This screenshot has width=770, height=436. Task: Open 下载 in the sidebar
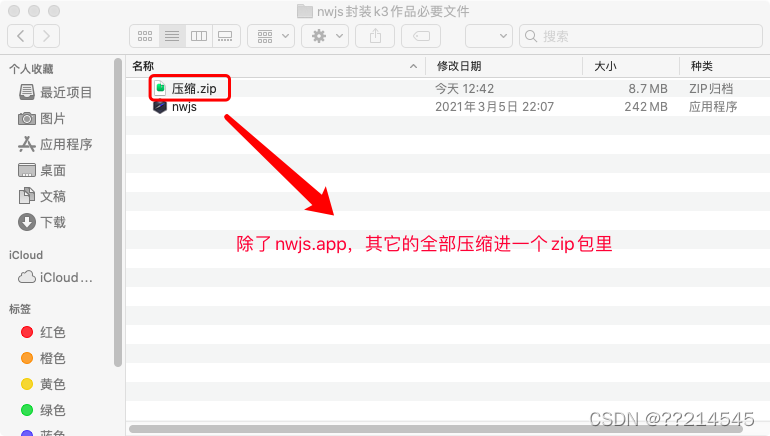(x=53, y=222)
